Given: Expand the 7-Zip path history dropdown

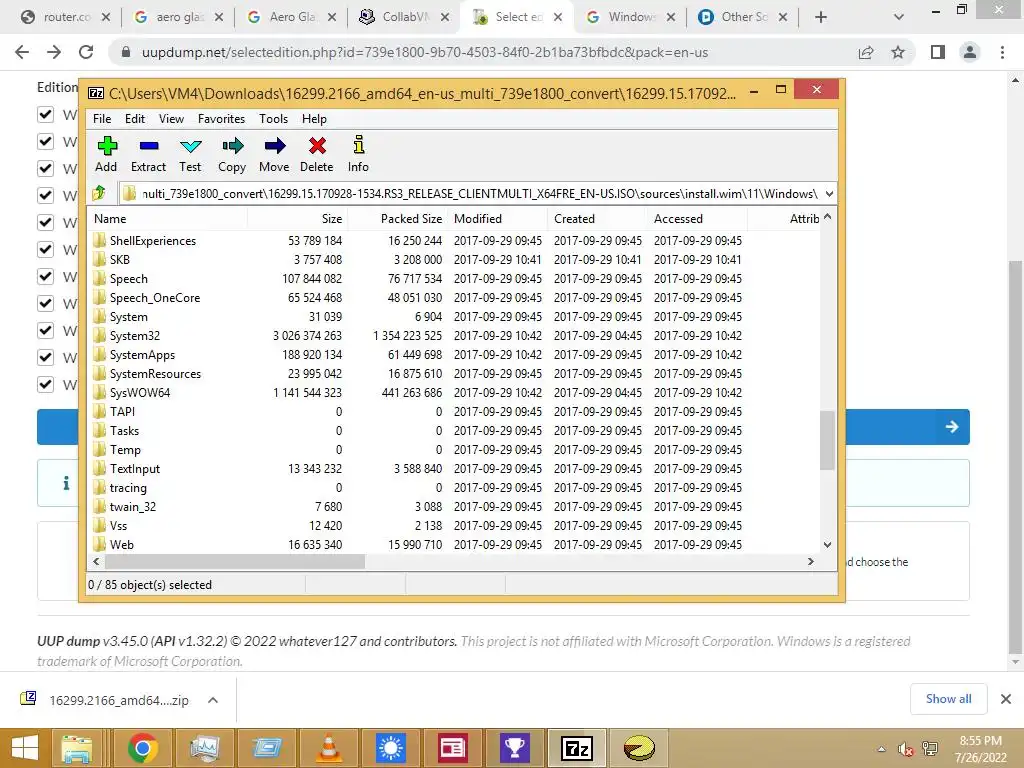Looking at the screenshot, I should [829, 193].
